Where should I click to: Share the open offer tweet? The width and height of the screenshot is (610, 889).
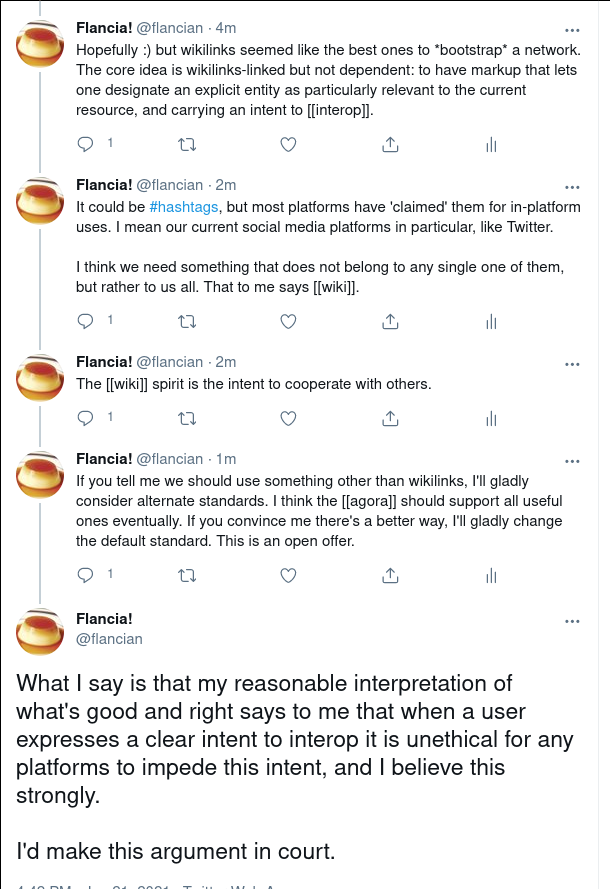[390, 576]
